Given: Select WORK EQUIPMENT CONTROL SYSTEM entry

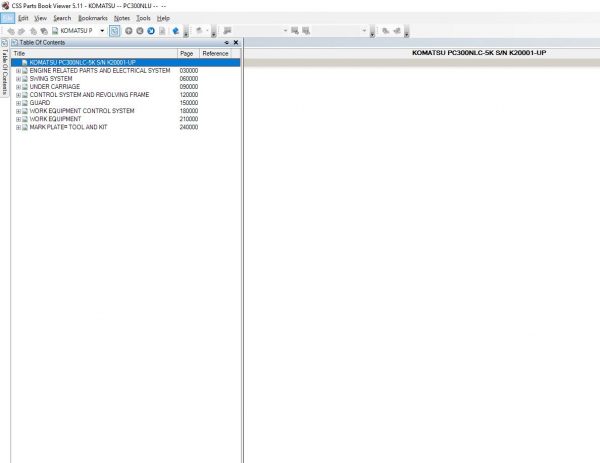Looking at the screenshot, I should click(x=82, y=111).
